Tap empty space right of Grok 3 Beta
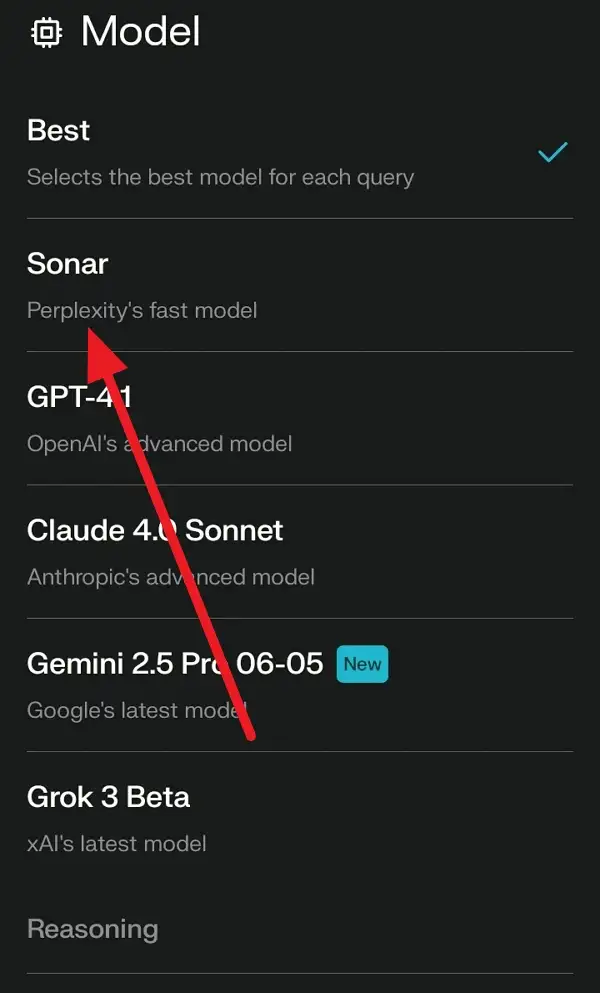The width and height of the screenshot is (600, 993). pyautogui.click(x=400, y=797)
